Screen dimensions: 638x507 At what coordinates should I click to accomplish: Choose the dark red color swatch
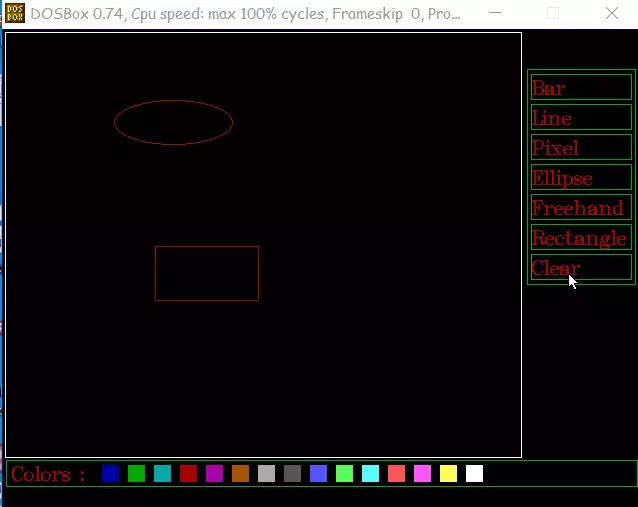(188, 474)
